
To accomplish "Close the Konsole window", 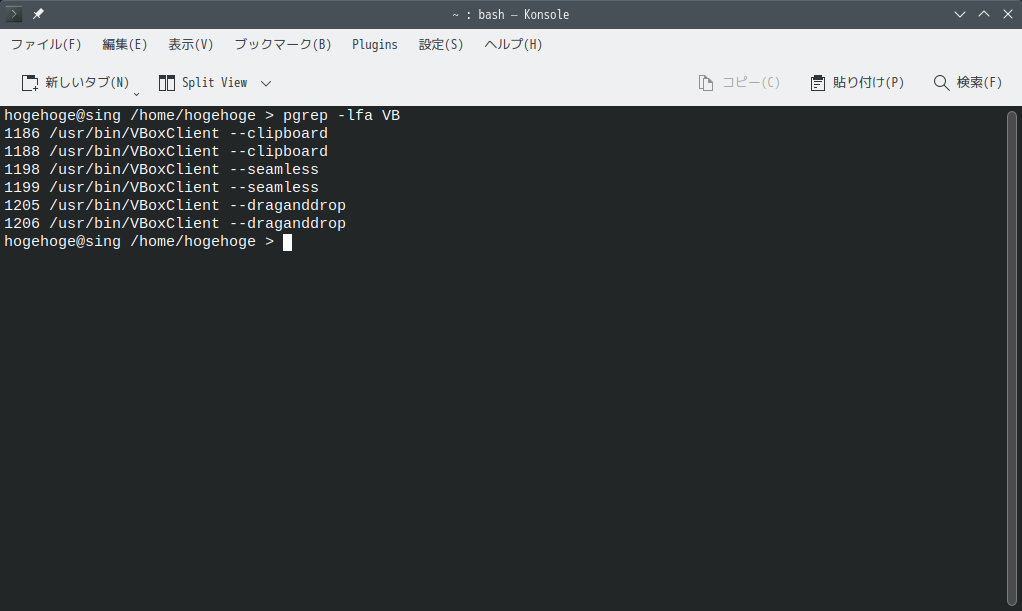I will (x=1008, y=14).
